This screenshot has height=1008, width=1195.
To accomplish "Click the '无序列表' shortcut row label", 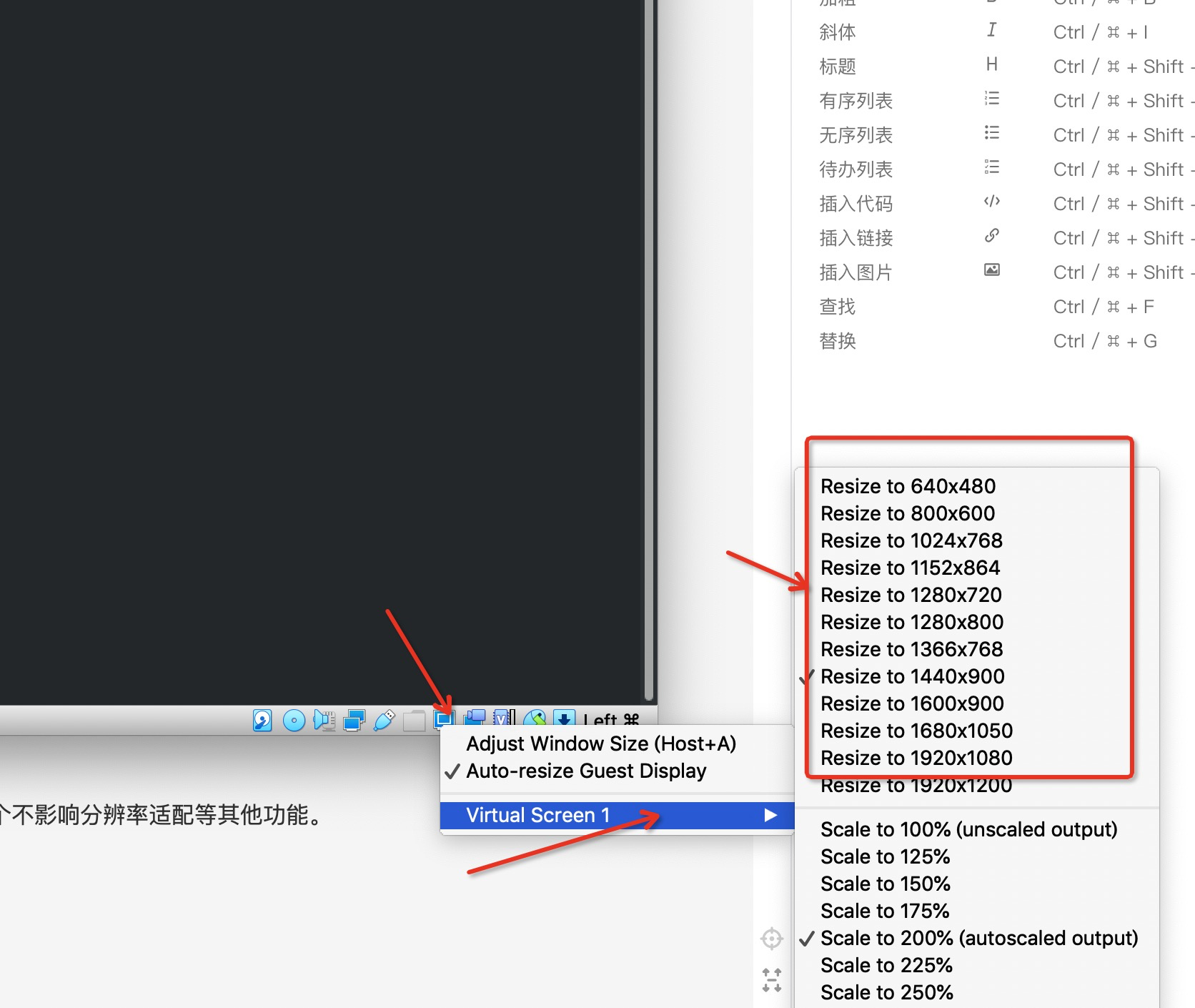I will click(x=856, y=135).
